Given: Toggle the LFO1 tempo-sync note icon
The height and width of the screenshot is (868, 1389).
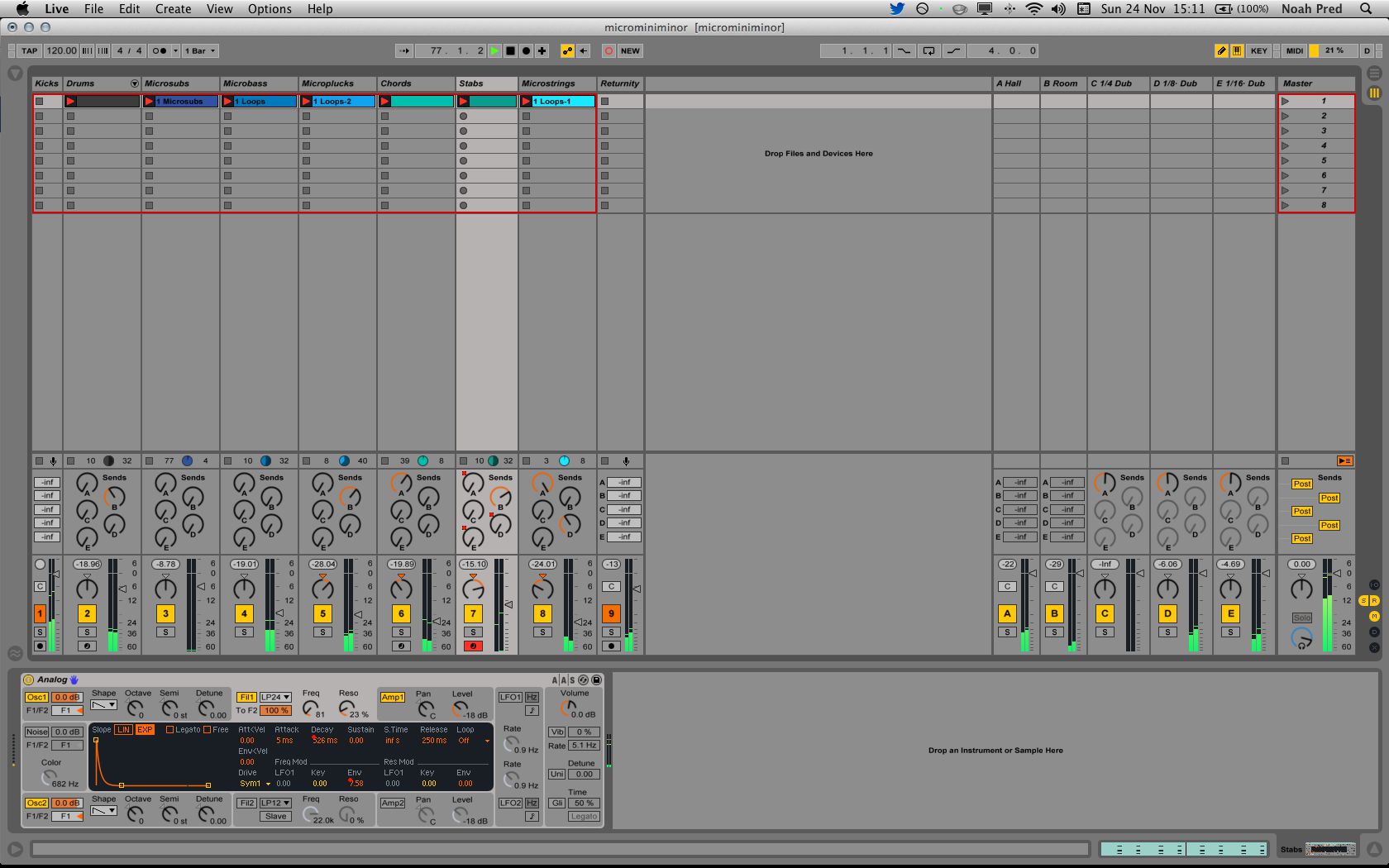Looking at the screenshot, I should [532, 710].
